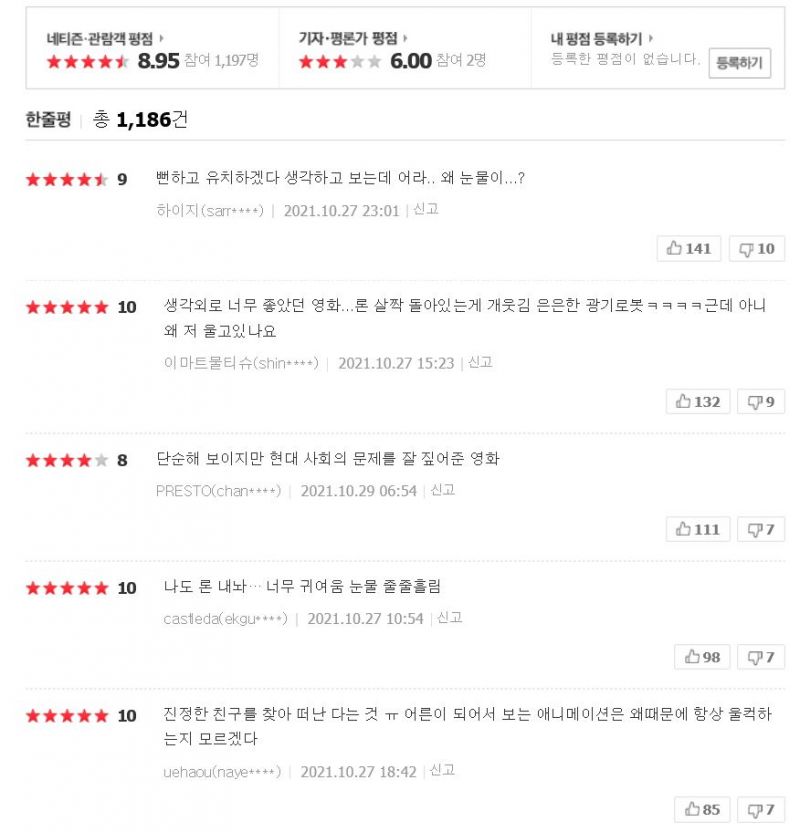This screenshot has width=800, height=832.
Task: Open reviewer PRESTO's profile name
Action: point(218,490)
